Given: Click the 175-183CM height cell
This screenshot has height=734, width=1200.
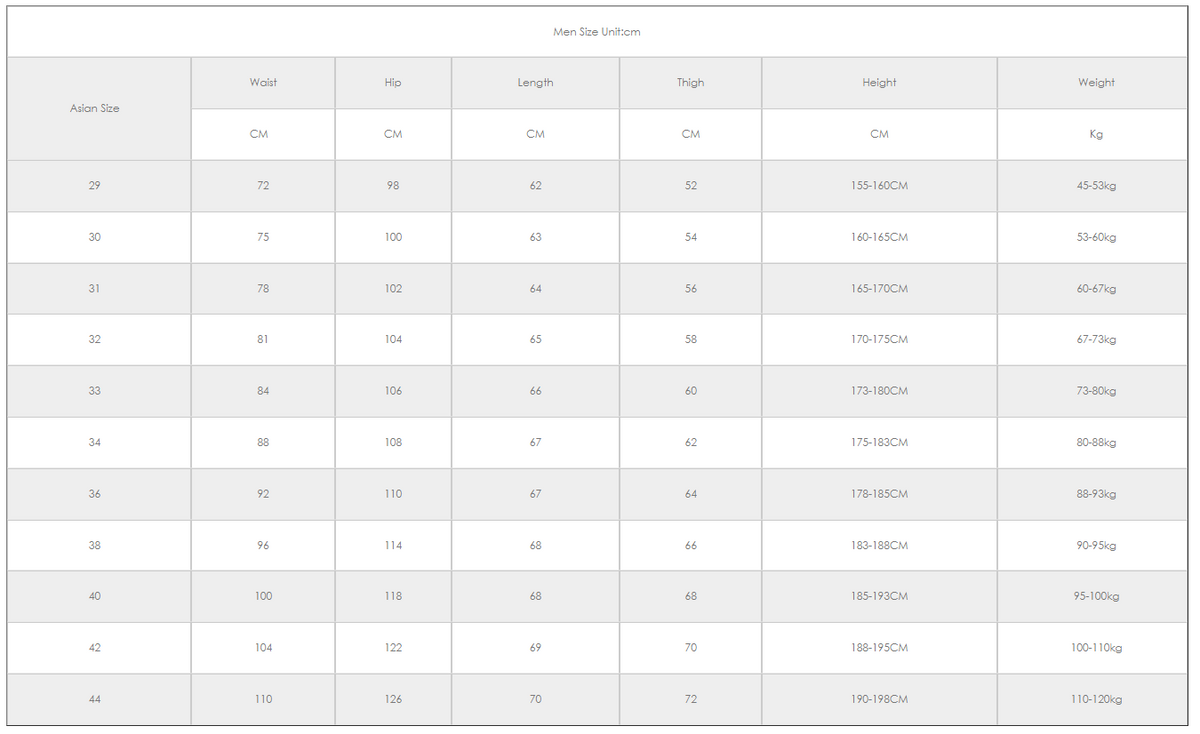Looking at the screenshot, I should 879,442.
